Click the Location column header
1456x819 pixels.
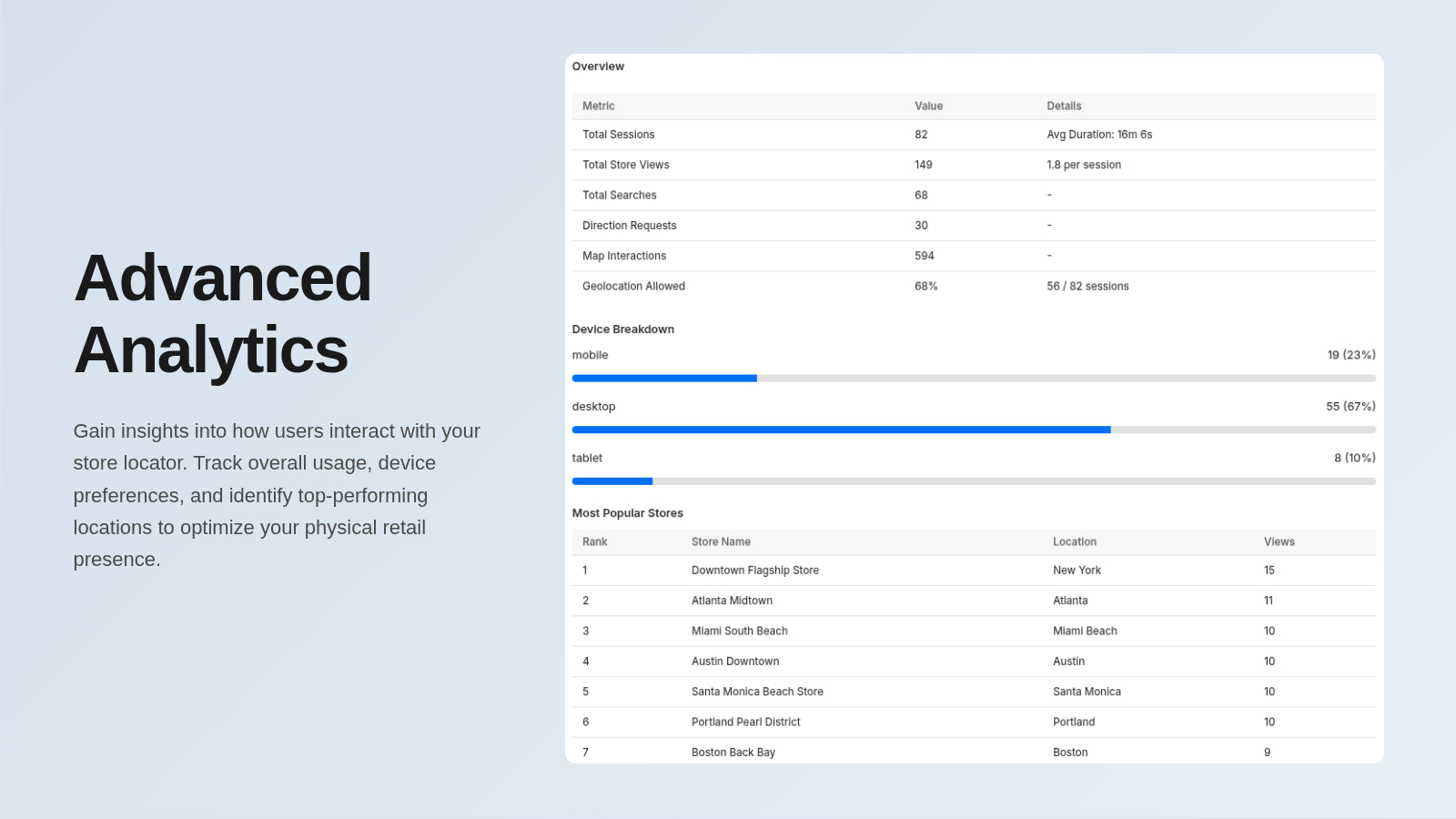pyautogui.click(x=1074, y=541)
